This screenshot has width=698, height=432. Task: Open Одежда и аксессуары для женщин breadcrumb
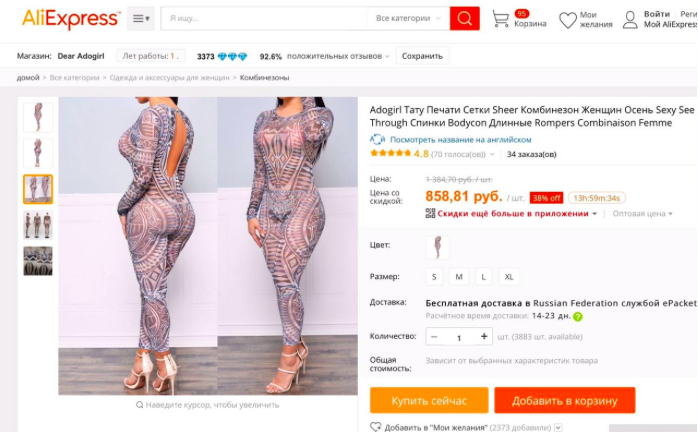point(169,77)
